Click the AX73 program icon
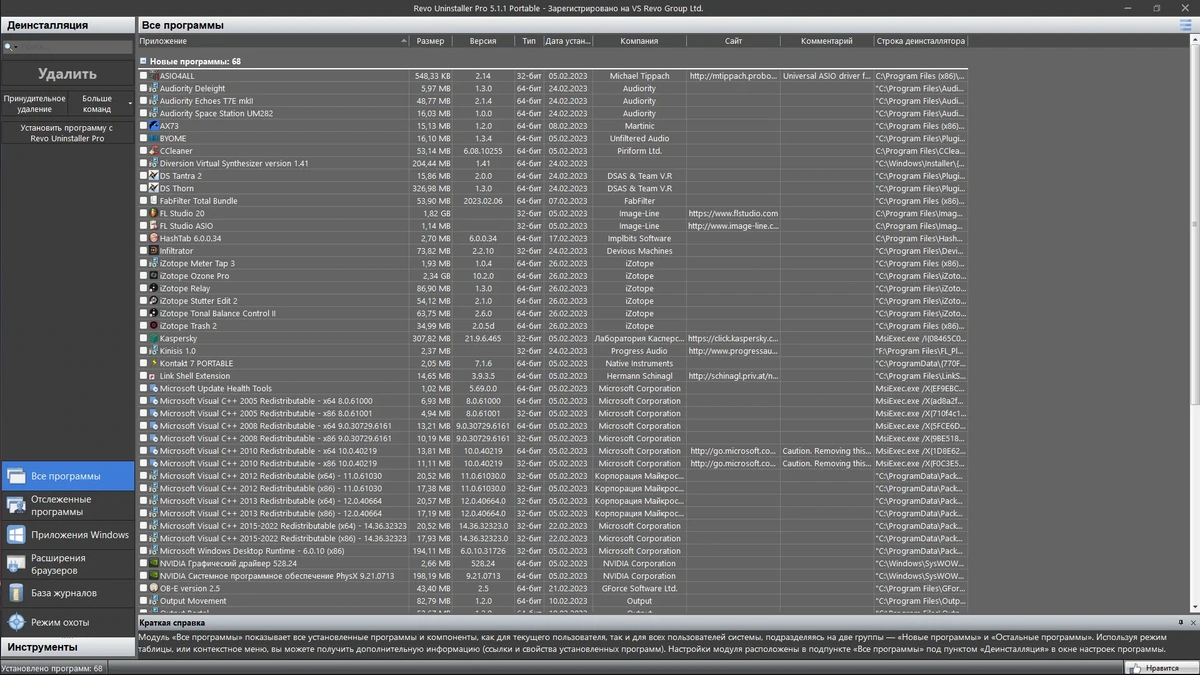 click(153, 126)
